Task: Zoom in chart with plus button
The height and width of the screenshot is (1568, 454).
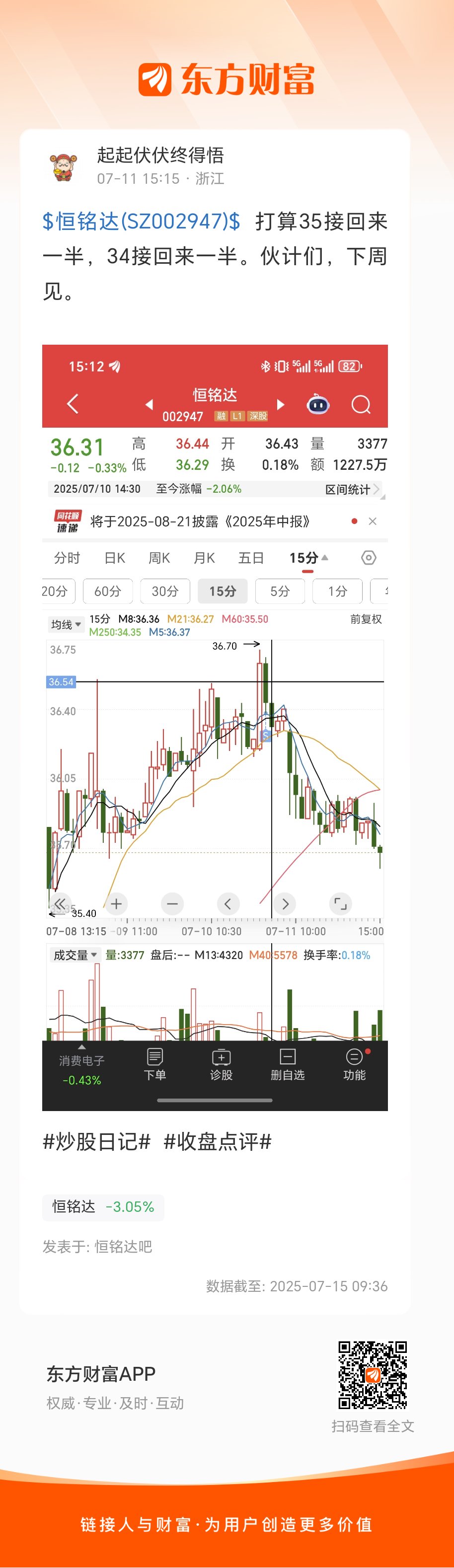Action: [117, 903]
